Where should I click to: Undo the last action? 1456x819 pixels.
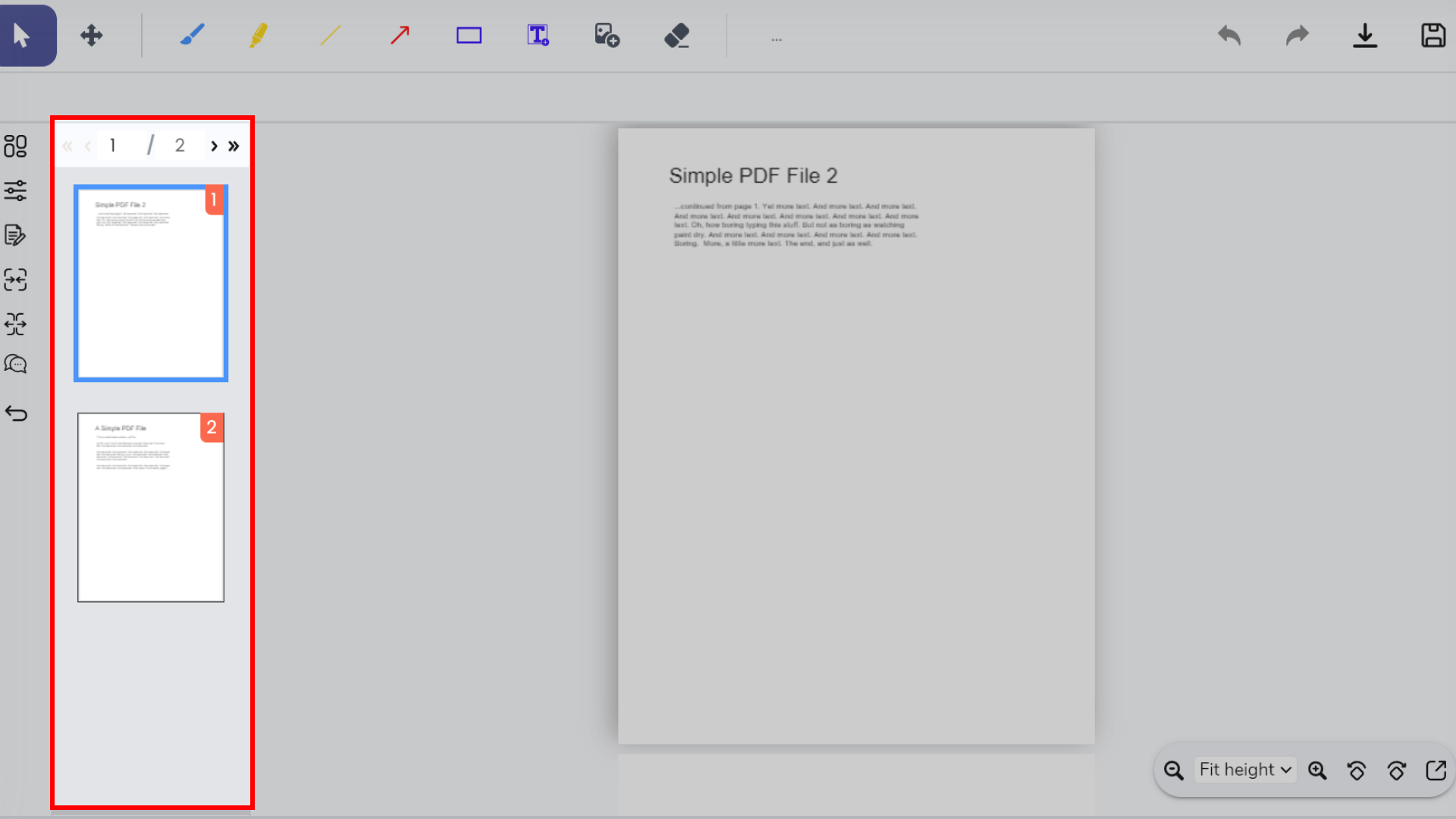click(1229, 36)
